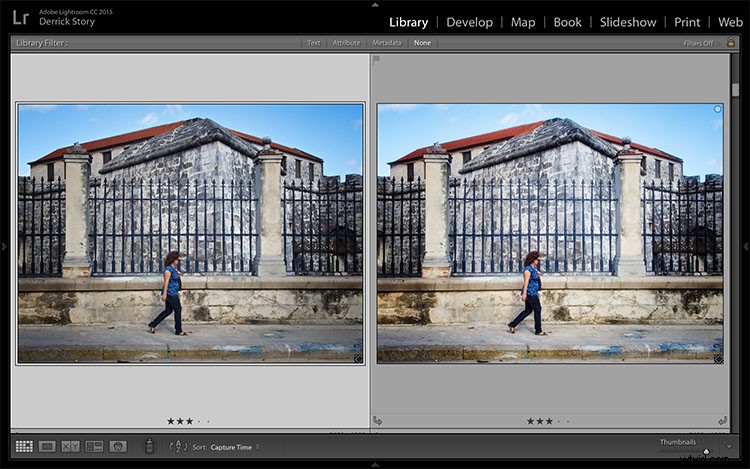This screenshot has height=469, width=750.
Task: Click the Derrick Story name text
Action: [x=67, y=22]
